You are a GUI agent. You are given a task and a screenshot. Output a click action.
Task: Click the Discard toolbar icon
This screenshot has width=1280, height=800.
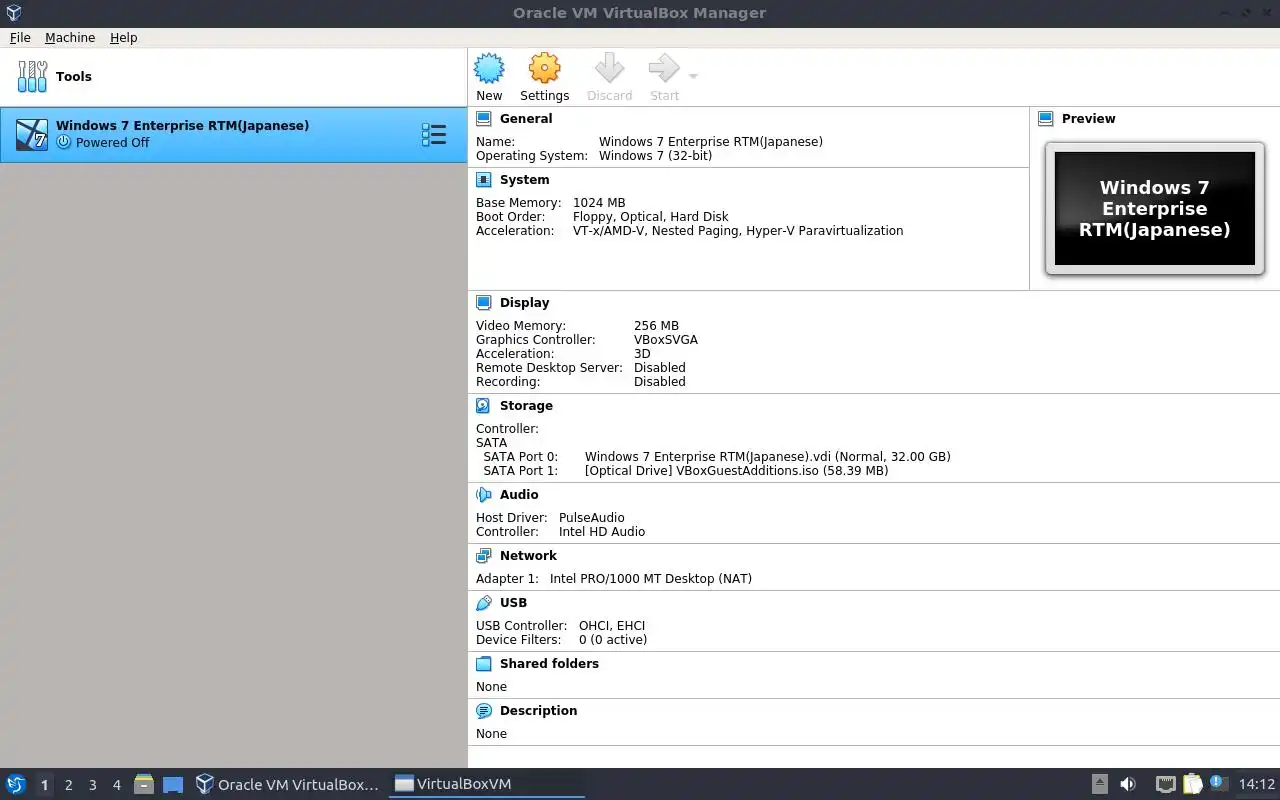pyautogui.click(x=609, y=69)
